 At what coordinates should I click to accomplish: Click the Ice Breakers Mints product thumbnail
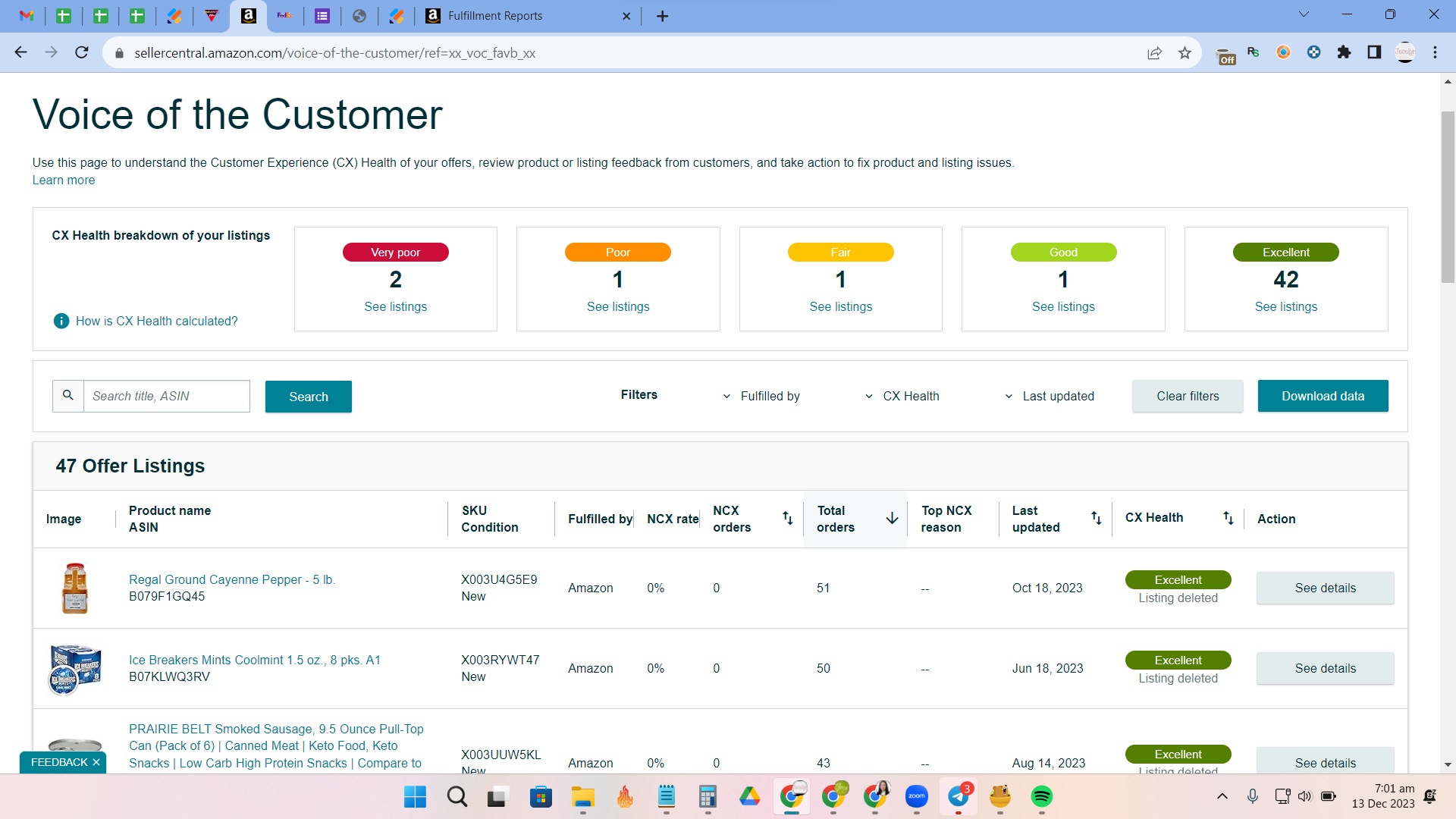(75, 668)
